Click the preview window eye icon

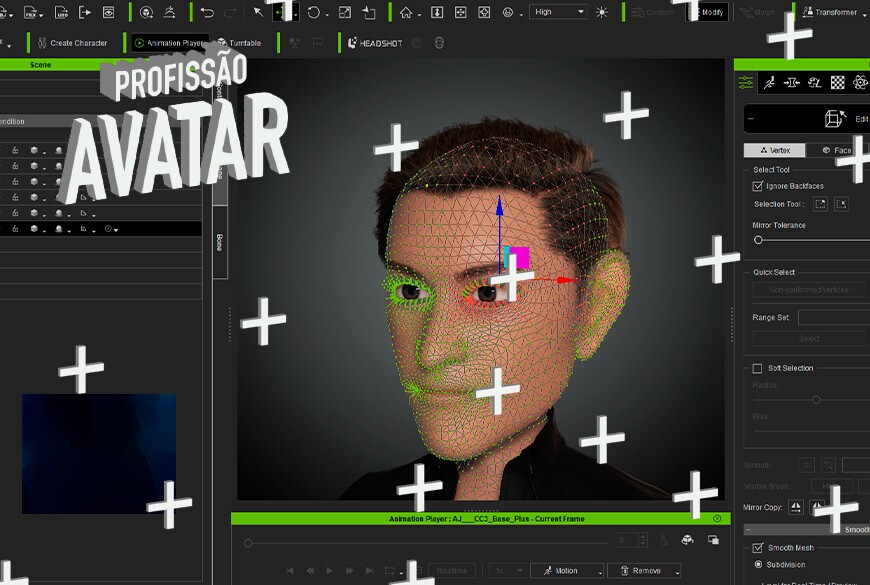point(108,12)
